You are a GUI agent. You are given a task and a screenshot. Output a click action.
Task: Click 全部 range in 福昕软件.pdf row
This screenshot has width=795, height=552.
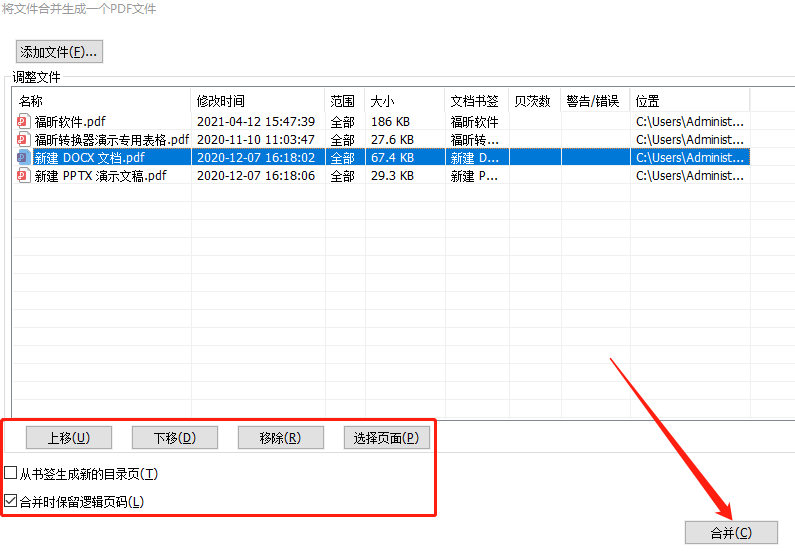[343, 122]
